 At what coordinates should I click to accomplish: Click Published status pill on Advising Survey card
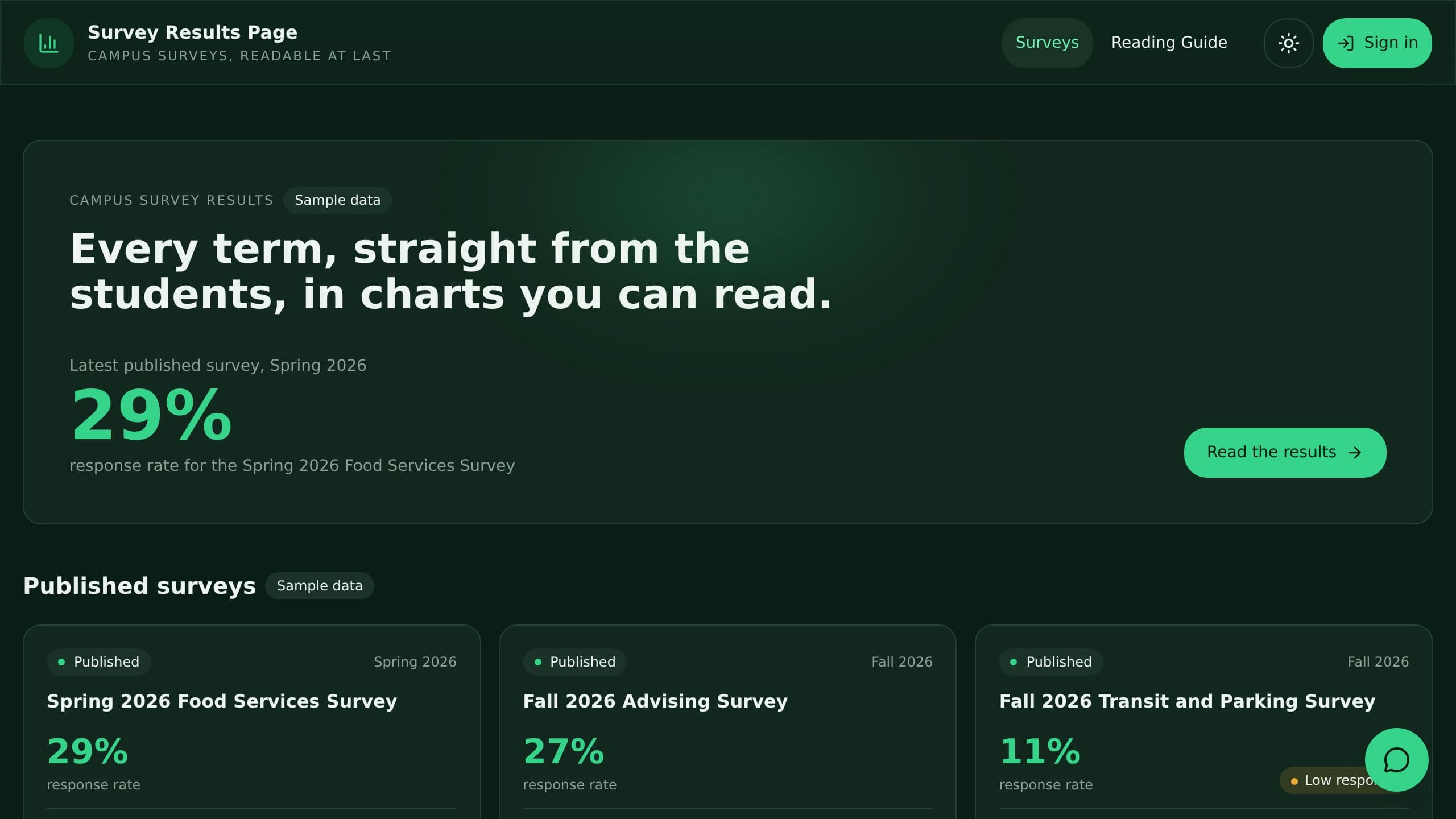pyautogui.click(x=575, y=662)
